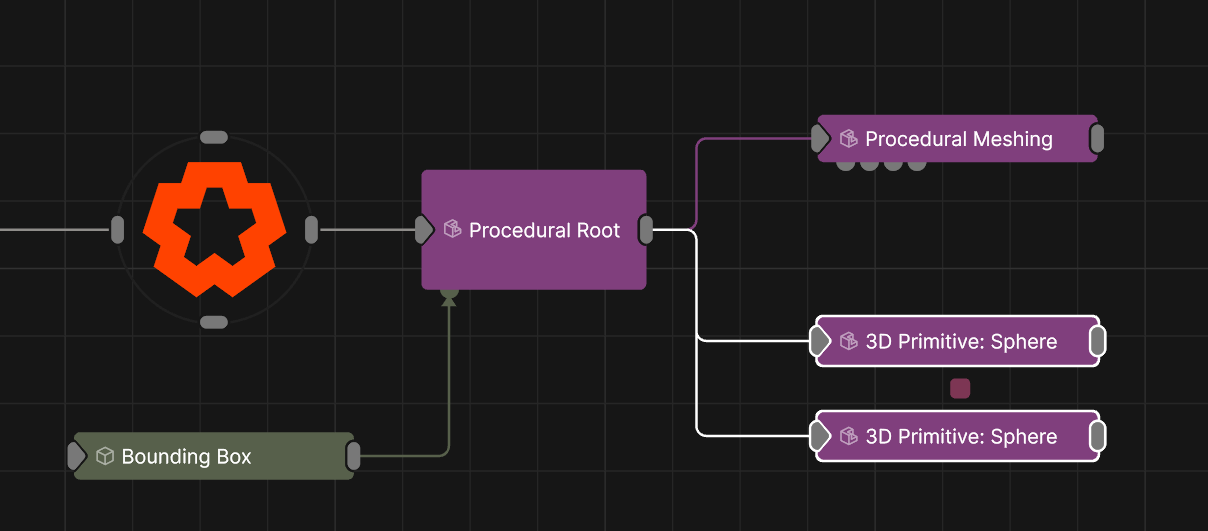This screenshot has width=1208, height=531.
Task: Select the Bounding Box node label
Action: click(186, 457)
